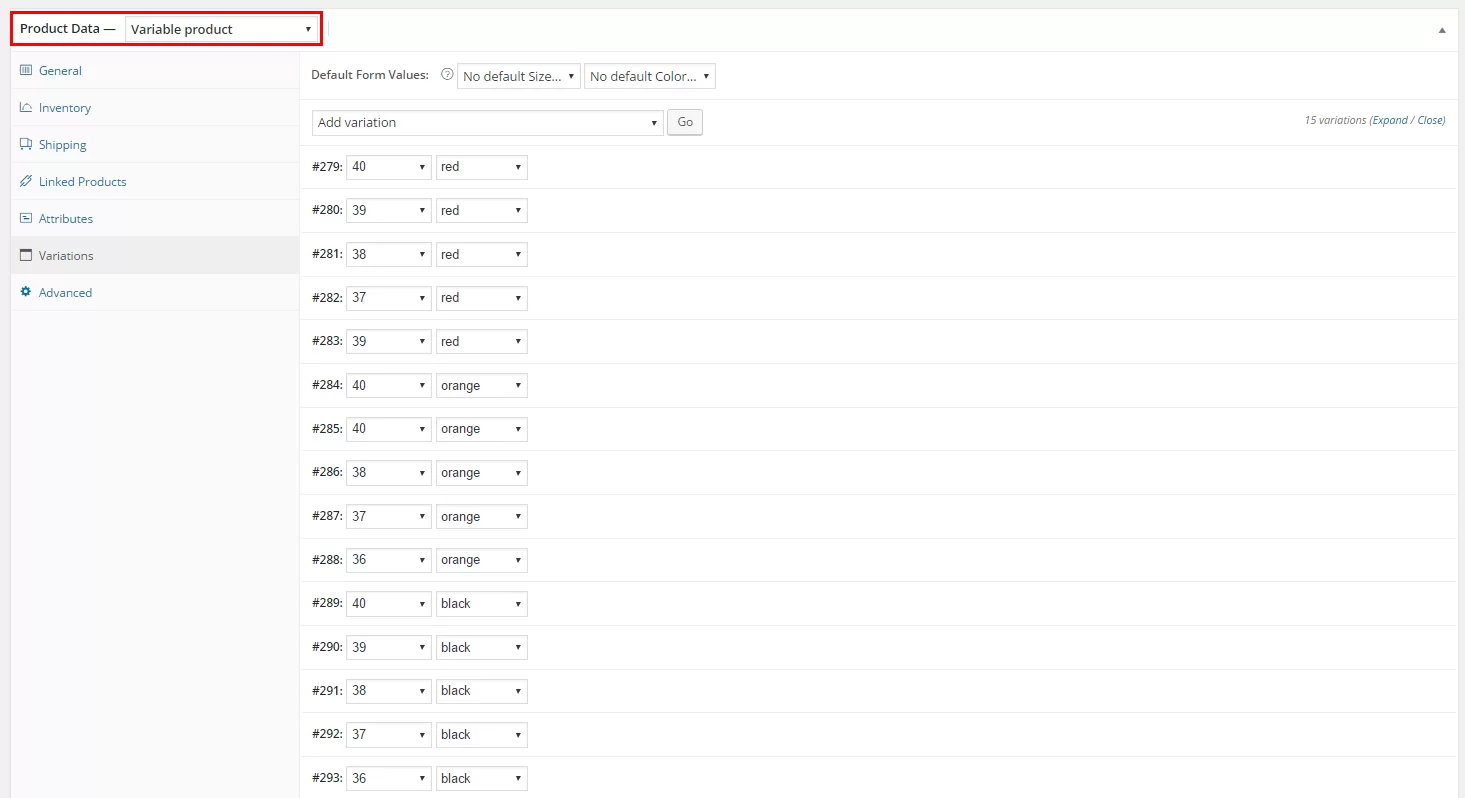Expand the Add variation actions dropdown
1465x798 pixels.
click(x=485, y=122)
